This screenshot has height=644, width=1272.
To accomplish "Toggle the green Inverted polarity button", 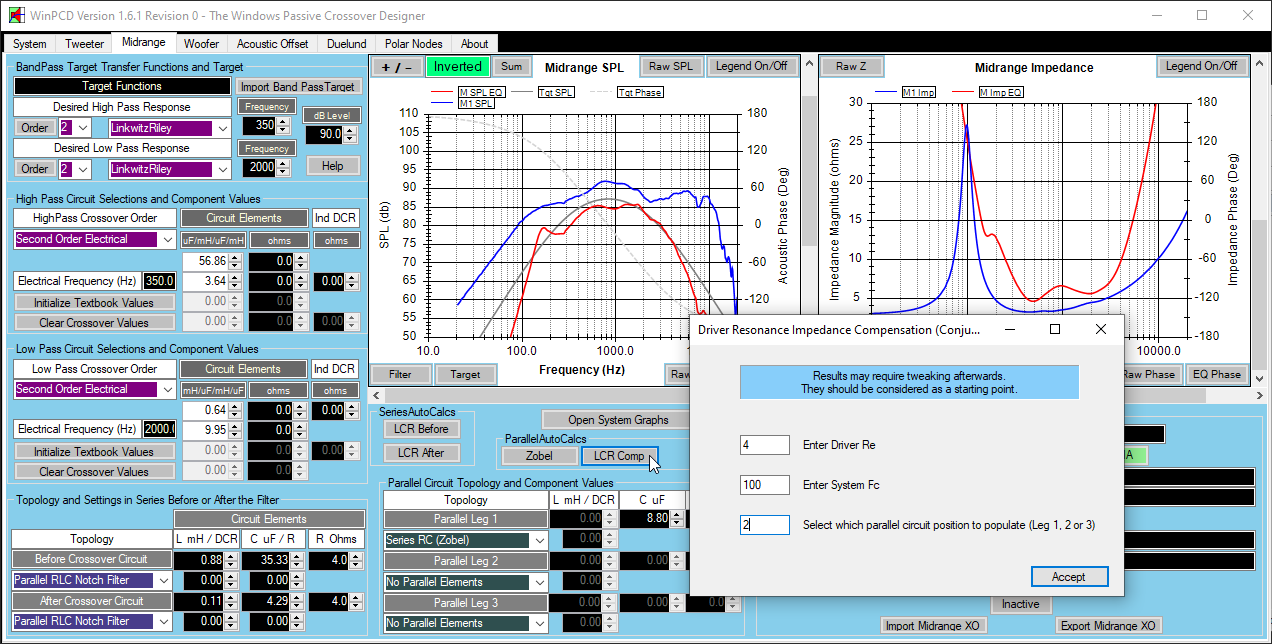I will tap(458, 67).
